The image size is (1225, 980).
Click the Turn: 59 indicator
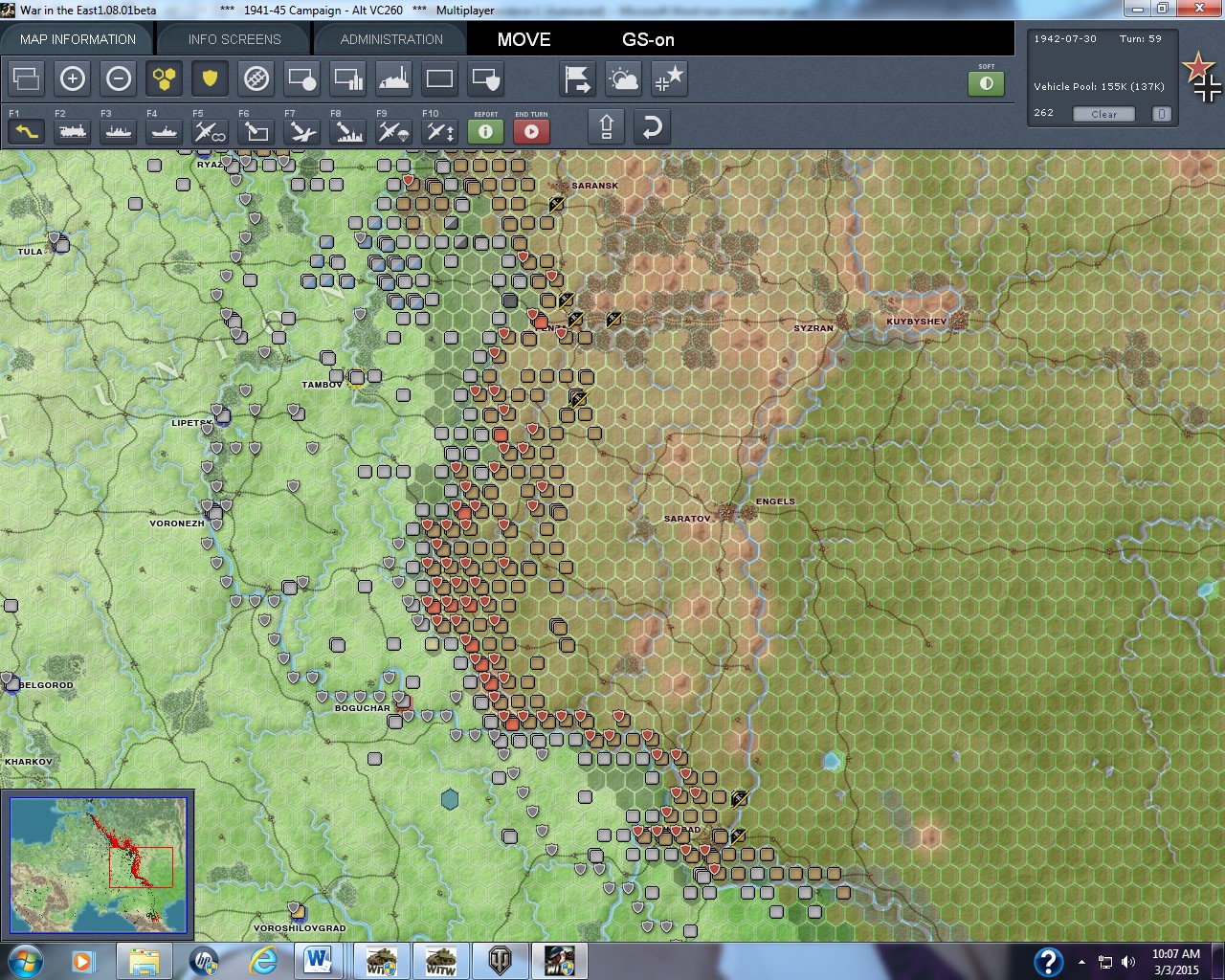coord(1141,39)
